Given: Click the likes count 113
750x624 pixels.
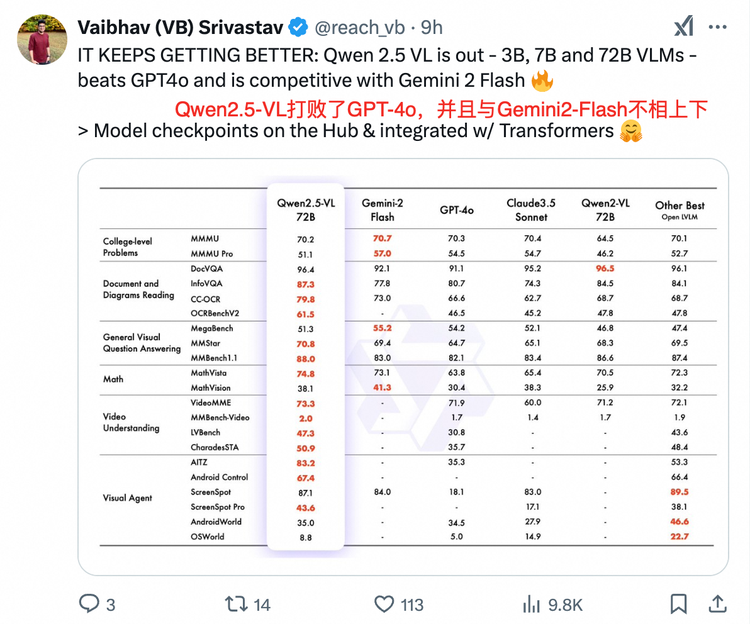Looking at the screenshot, I should tap(412, 605).
